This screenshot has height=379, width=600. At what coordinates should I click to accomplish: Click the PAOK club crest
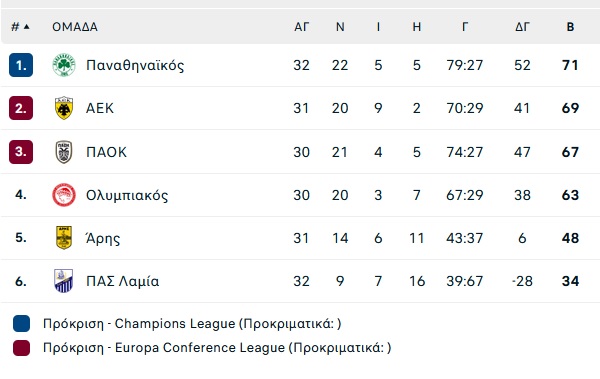click(x=64, y=152)
